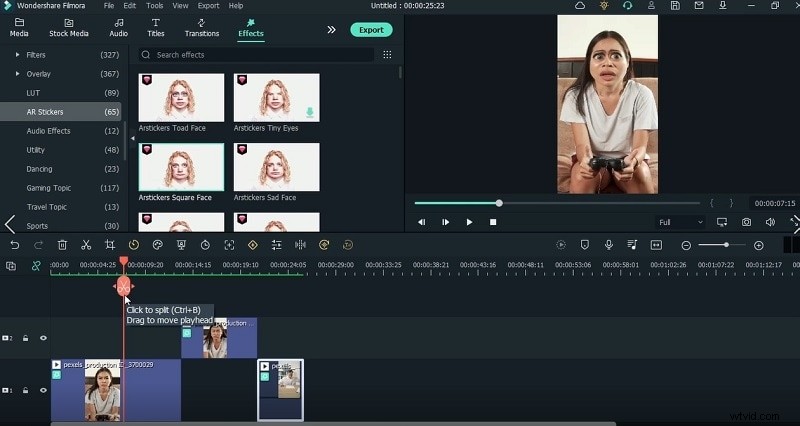Play the preview video
The width and height of the screenshot is (800, 426).
click(469, 222)
